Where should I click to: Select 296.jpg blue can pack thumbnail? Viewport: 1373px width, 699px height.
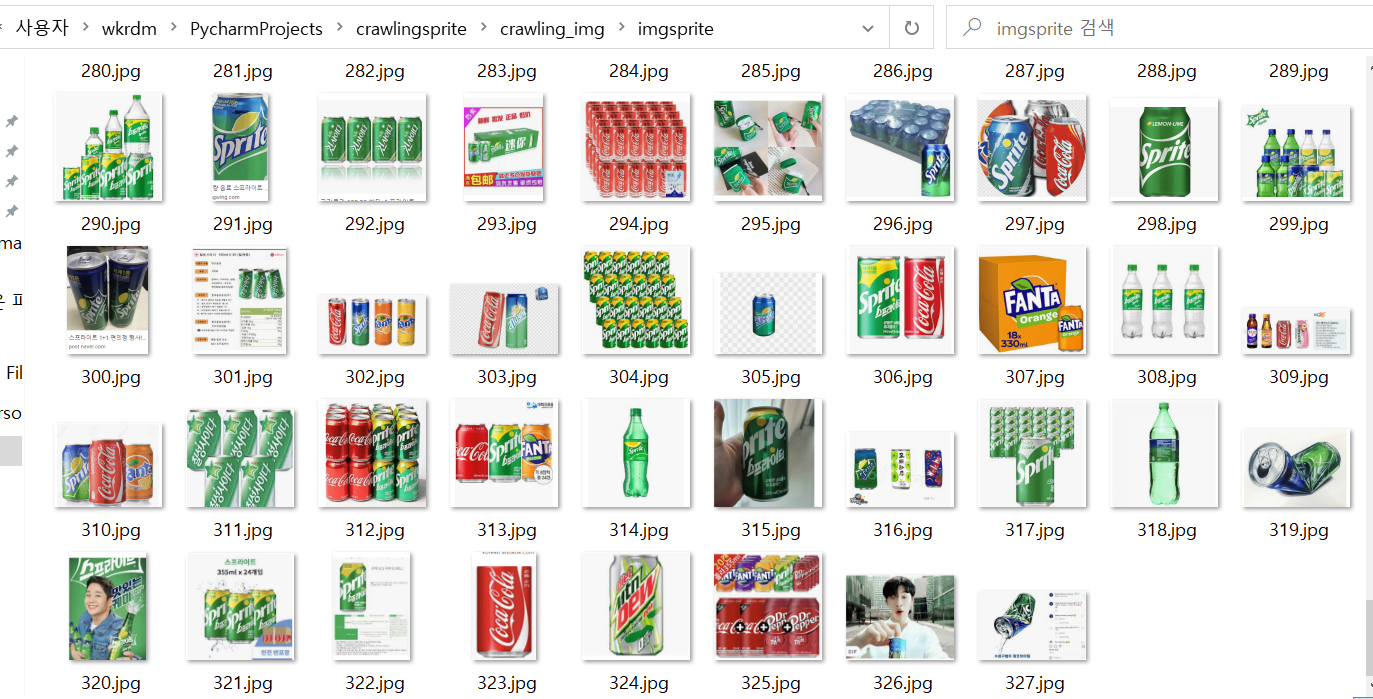tap(900, 148)
